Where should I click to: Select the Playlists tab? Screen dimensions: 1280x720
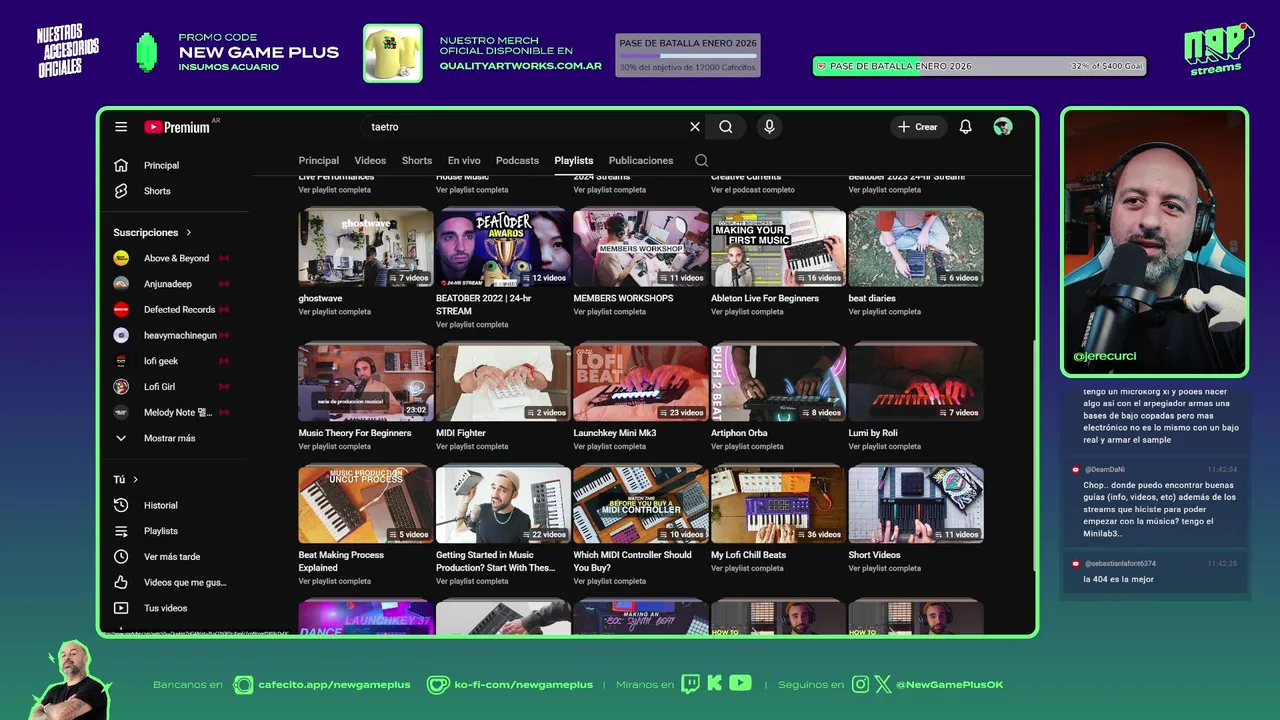click(x=574, y=160)
